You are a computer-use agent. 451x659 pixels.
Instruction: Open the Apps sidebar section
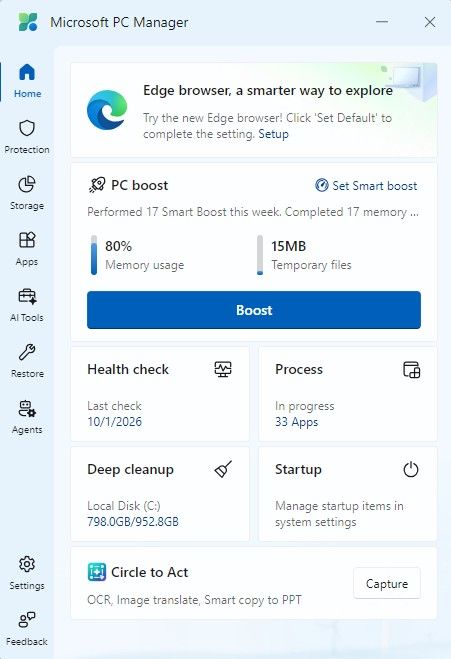pos(27,249)
